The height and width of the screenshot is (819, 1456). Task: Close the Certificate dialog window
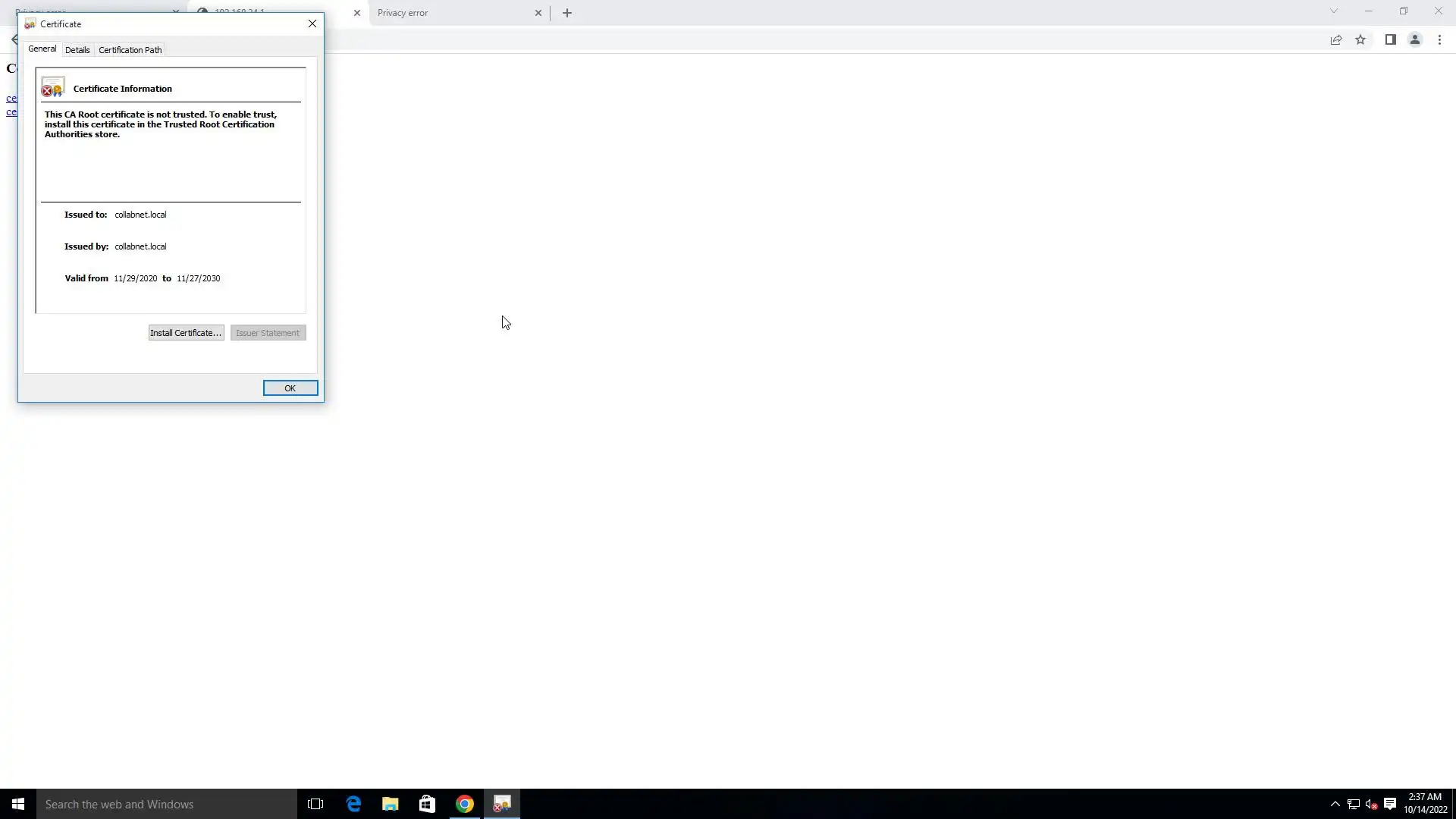pos(312,24)
